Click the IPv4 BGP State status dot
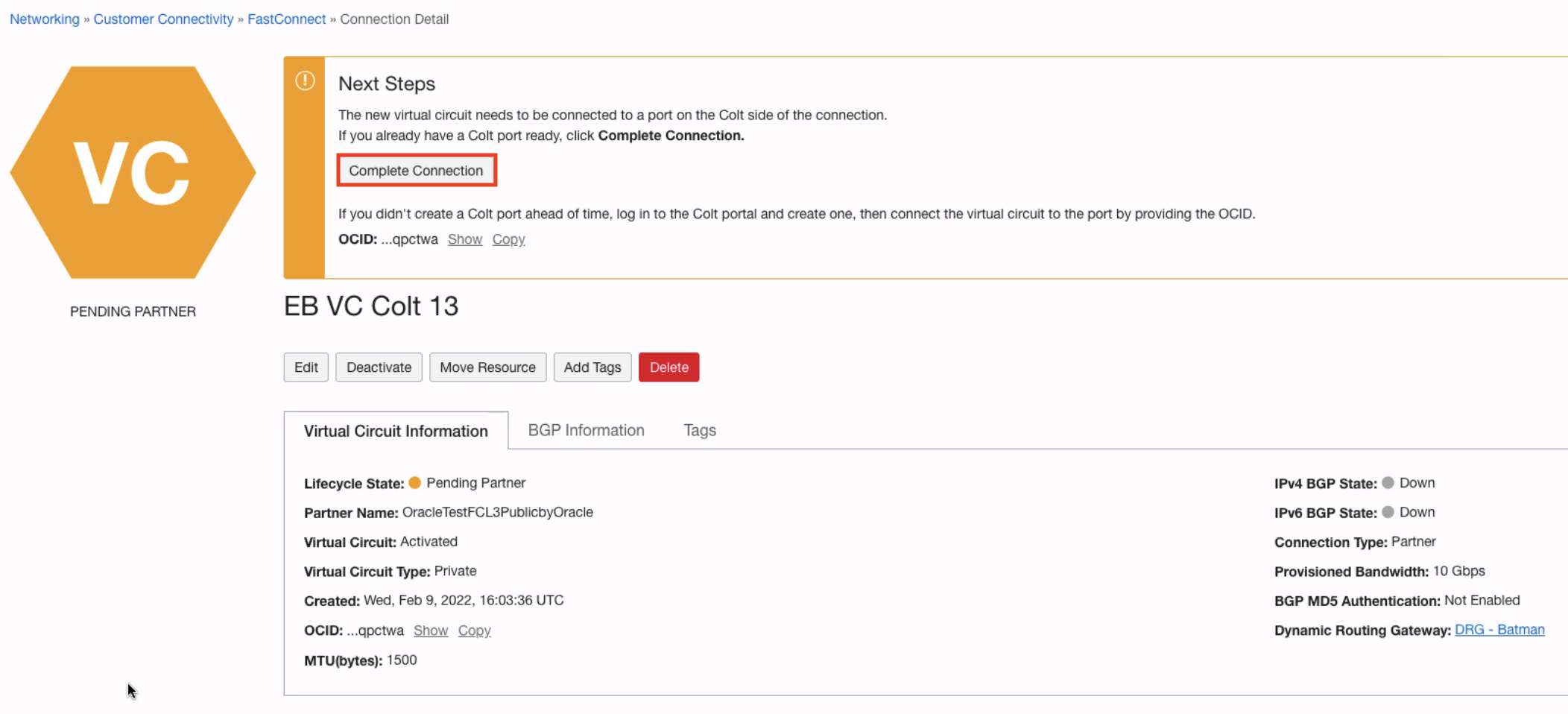 pos(1388,482)
